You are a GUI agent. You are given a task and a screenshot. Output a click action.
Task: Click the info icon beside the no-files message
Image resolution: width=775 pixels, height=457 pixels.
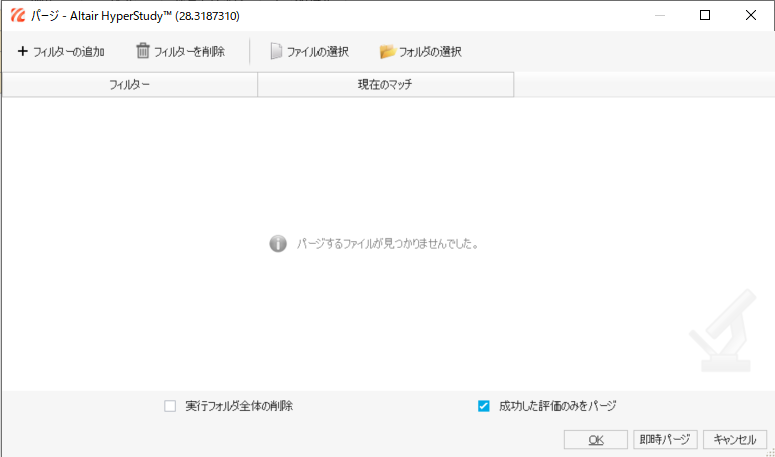[278, 243]
